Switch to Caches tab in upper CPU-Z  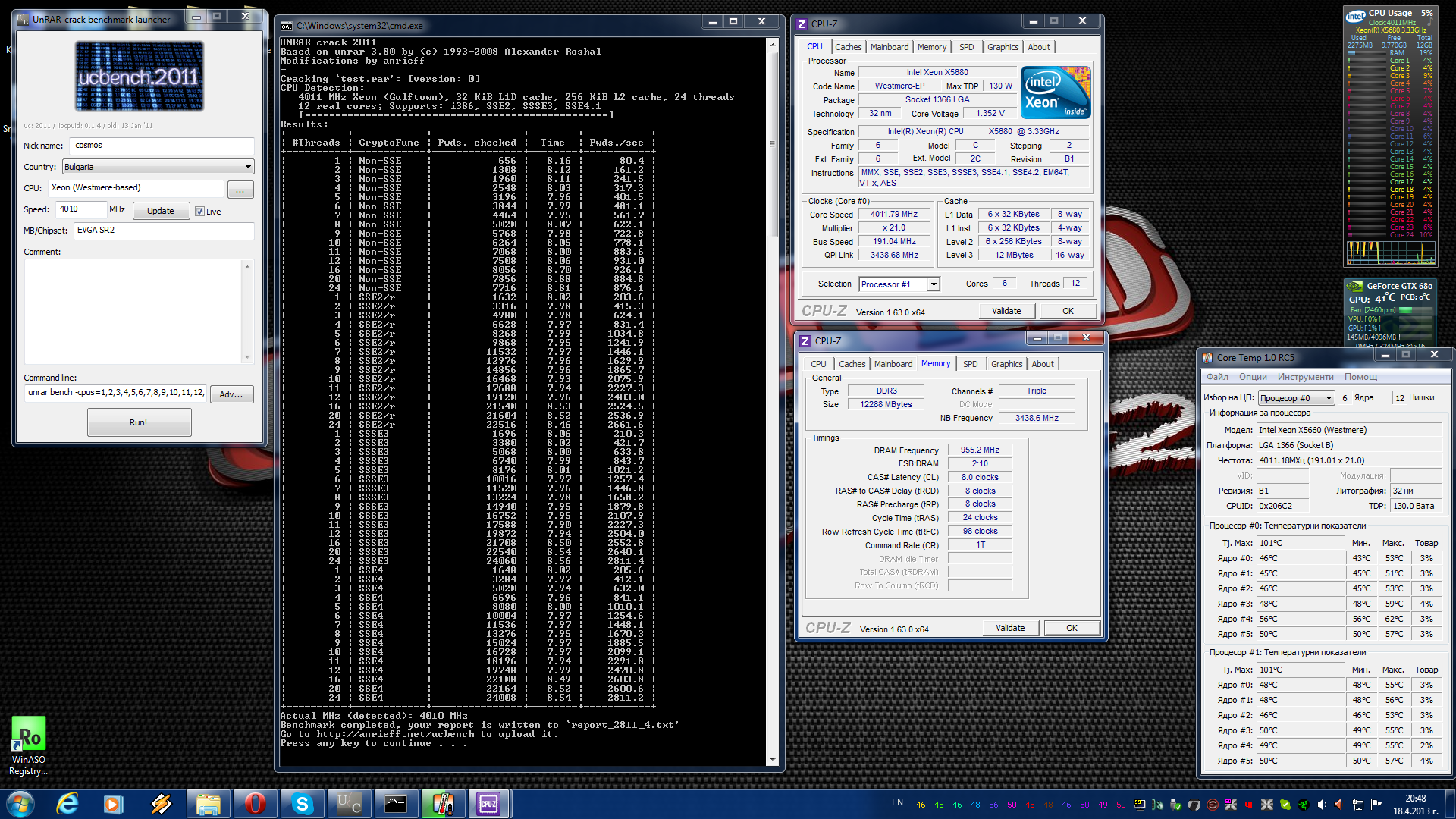click(848, 47)
